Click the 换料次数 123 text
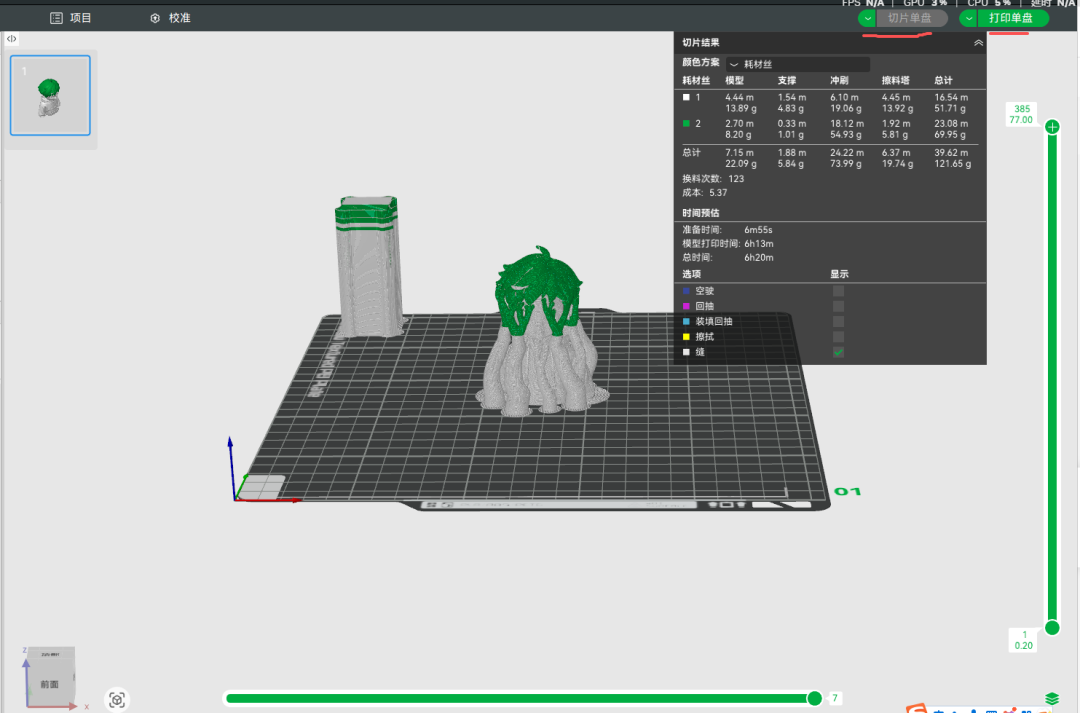This screenshot has width=1080, height=713. (713, 178)
